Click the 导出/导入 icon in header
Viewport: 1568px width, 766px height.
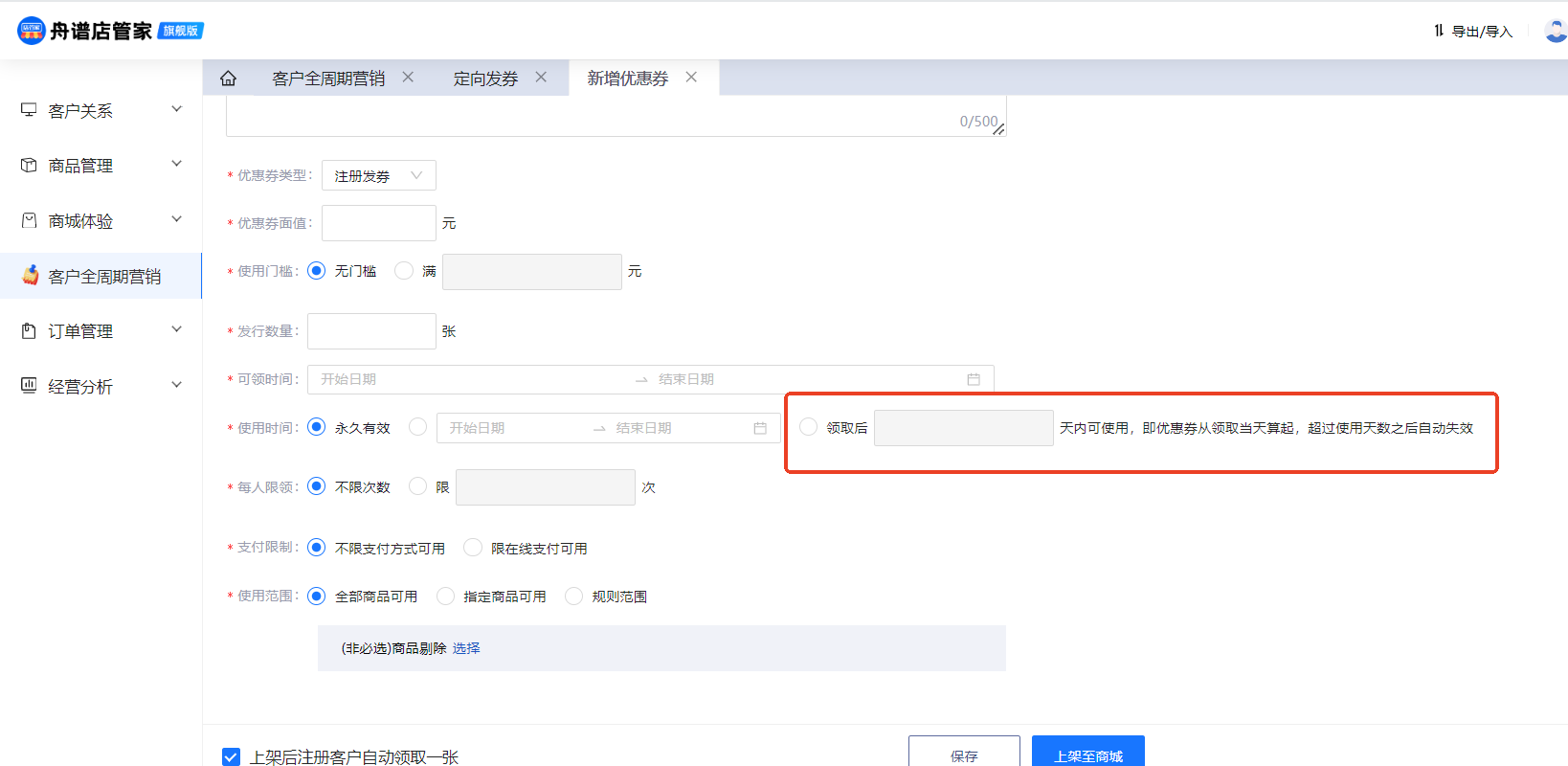click(x=1439, y=31)
